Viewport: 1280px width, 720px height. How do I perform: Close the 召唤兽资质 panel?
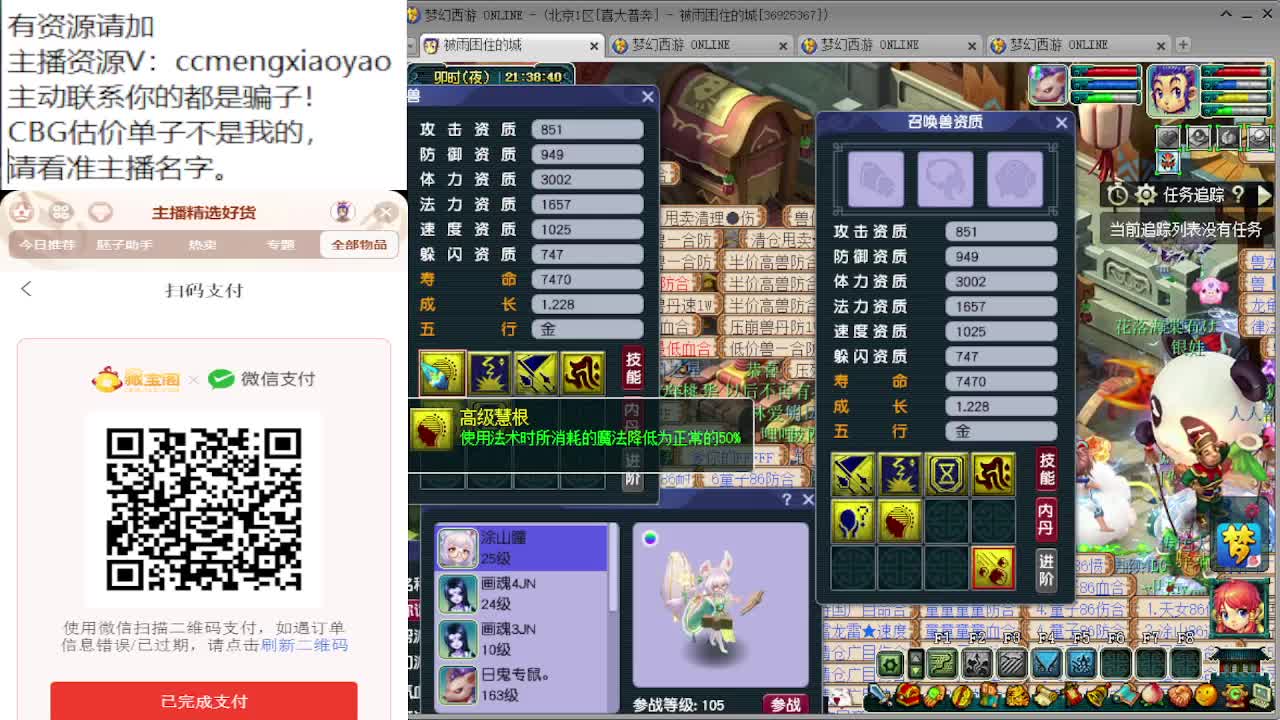point(1061,122)
